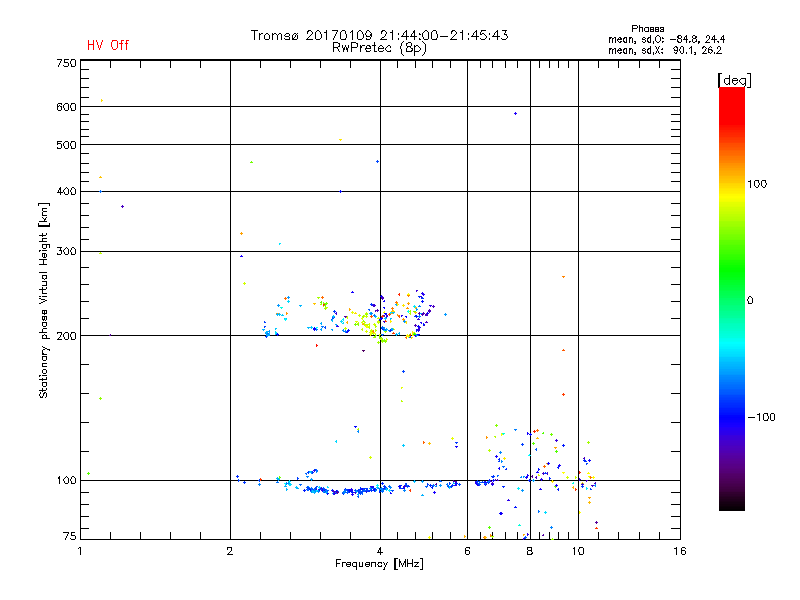Click the y-axis tick label '400'
Image resolution: width=800 pixels, height=600 pixels.
(66, 191)
